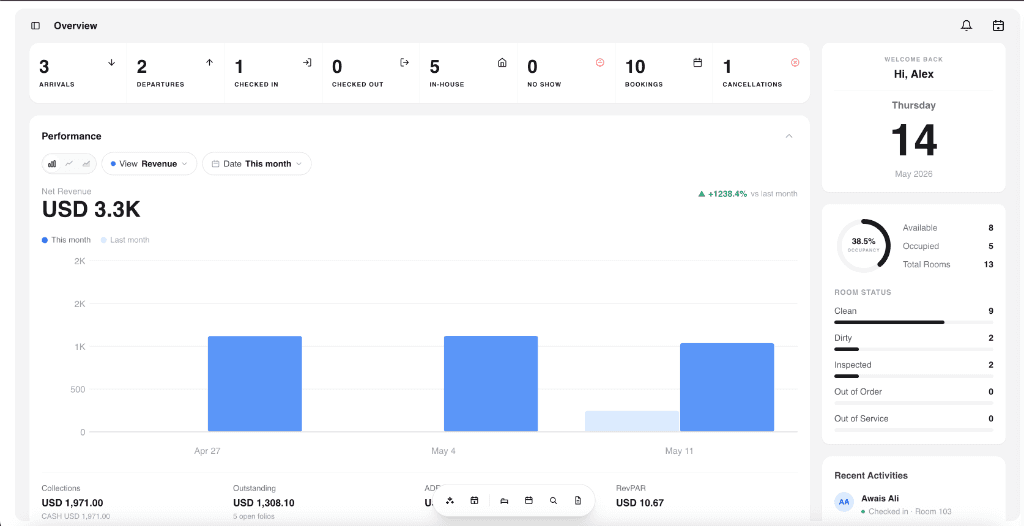Click the Departures up-arrow icon

click(210, 63)
